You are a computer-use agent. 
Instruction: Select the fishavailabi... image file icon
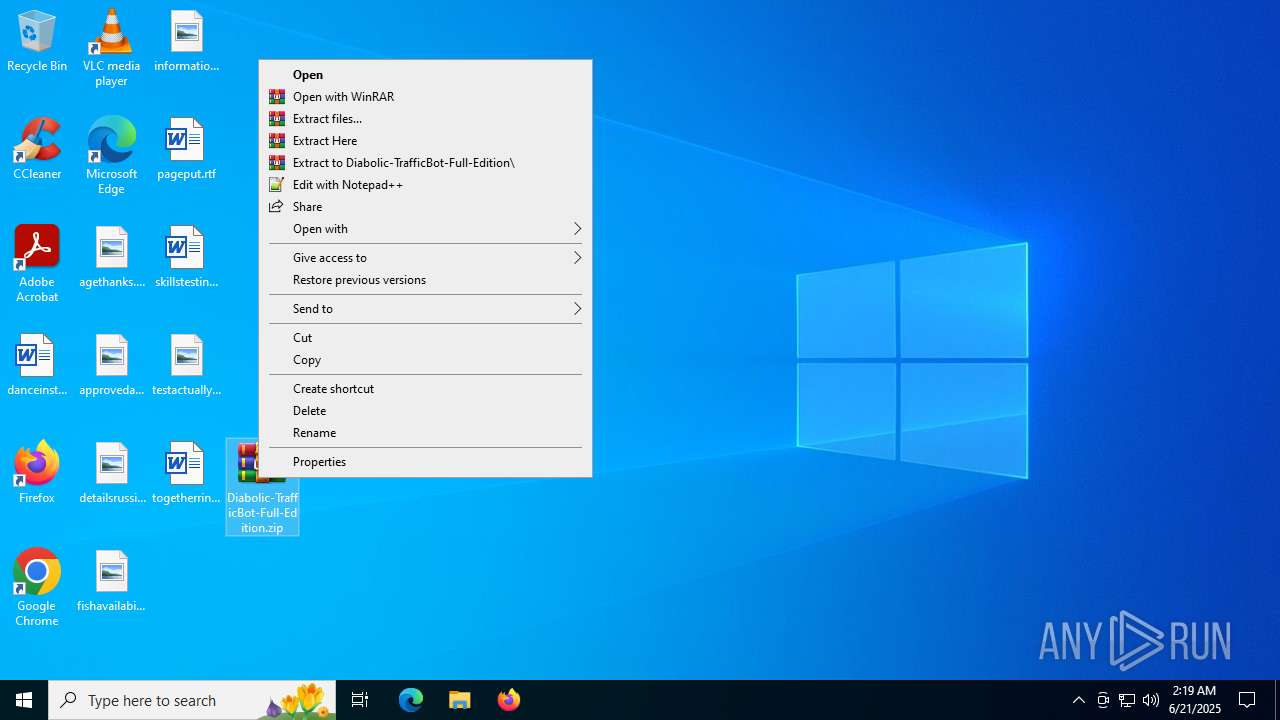(111, 582)
